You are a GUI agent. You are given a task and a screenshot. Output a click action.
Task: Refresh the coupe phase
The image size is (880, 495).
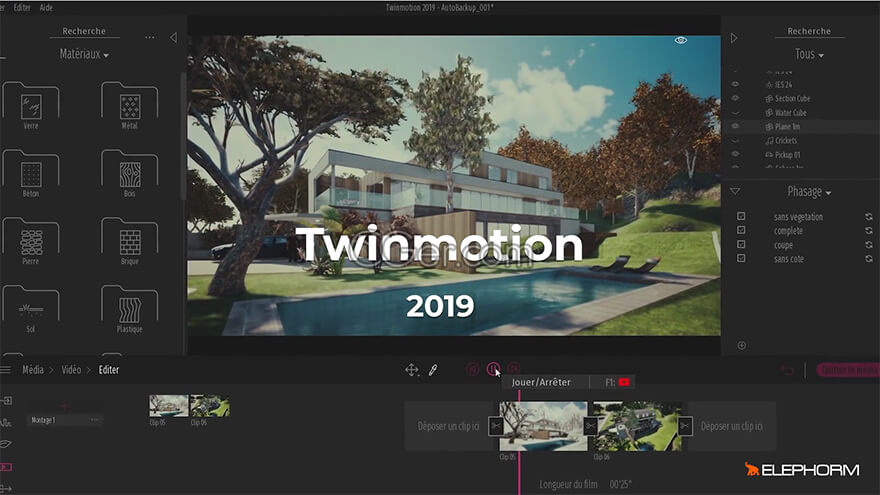click(869, 245)
